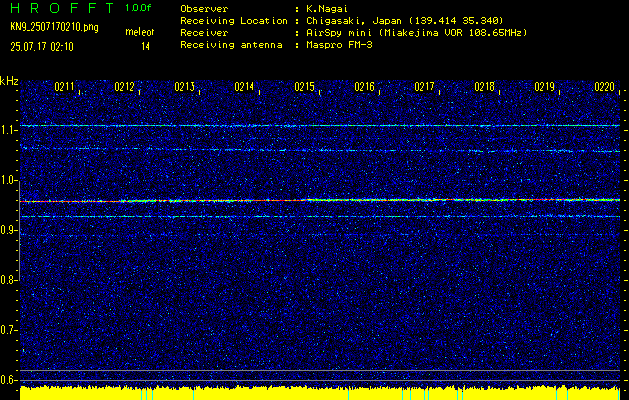Viewport: 629px width, 400px height.
Task: Click the 1.1 kHz axis label
Action: click(x=8, y=130)
